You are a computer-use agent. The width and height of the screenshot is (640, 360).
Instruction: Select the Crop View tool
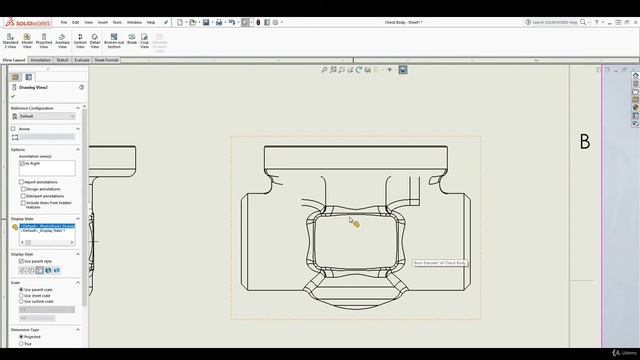(x=144, y=41)
